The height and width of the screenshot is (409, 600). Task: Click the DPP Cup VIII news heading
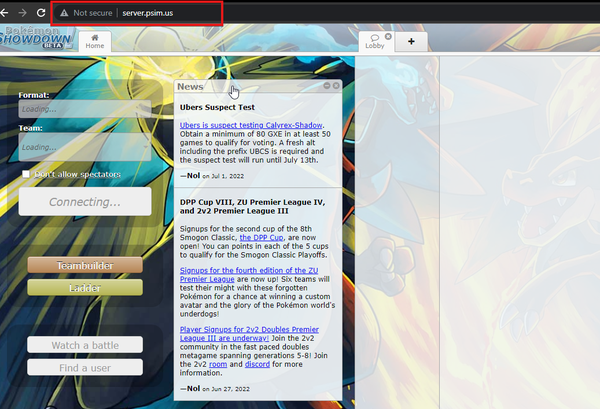[x=253, y=207]
